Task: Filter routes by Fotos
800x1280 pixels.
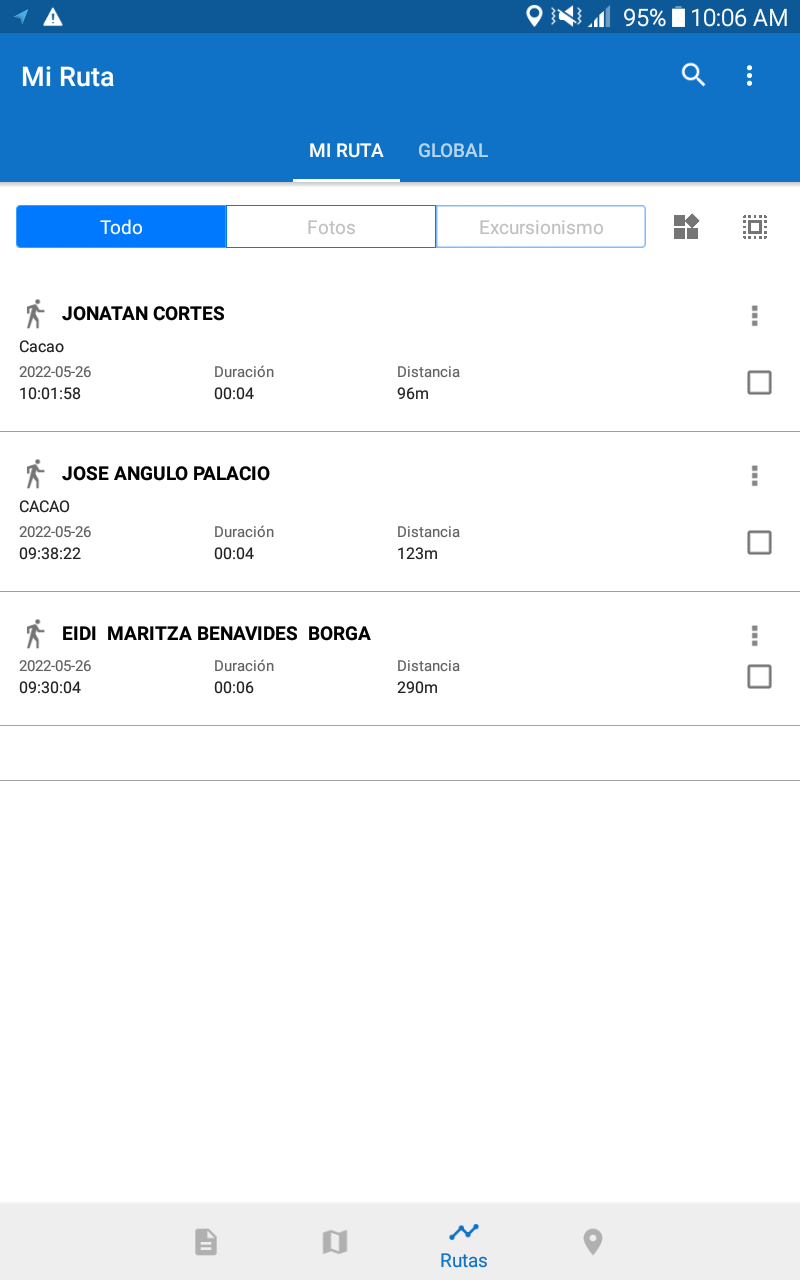Action: click(x=331, y=227)
